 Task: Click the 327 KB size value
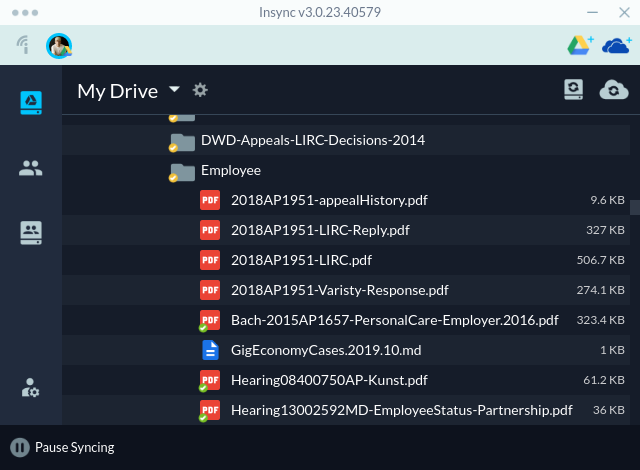[605, 230]
